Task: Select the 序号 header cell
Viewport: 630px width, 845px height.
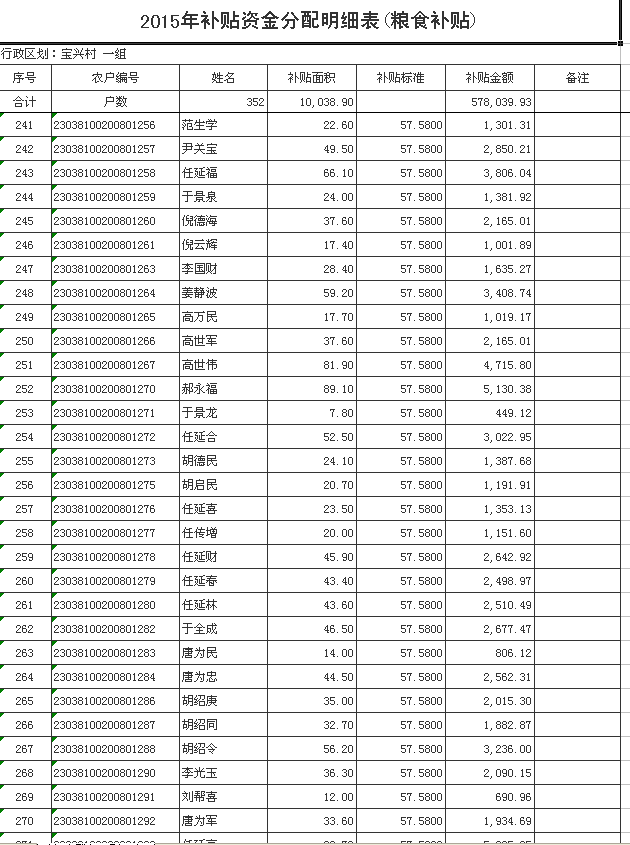Action: [25, 78]
